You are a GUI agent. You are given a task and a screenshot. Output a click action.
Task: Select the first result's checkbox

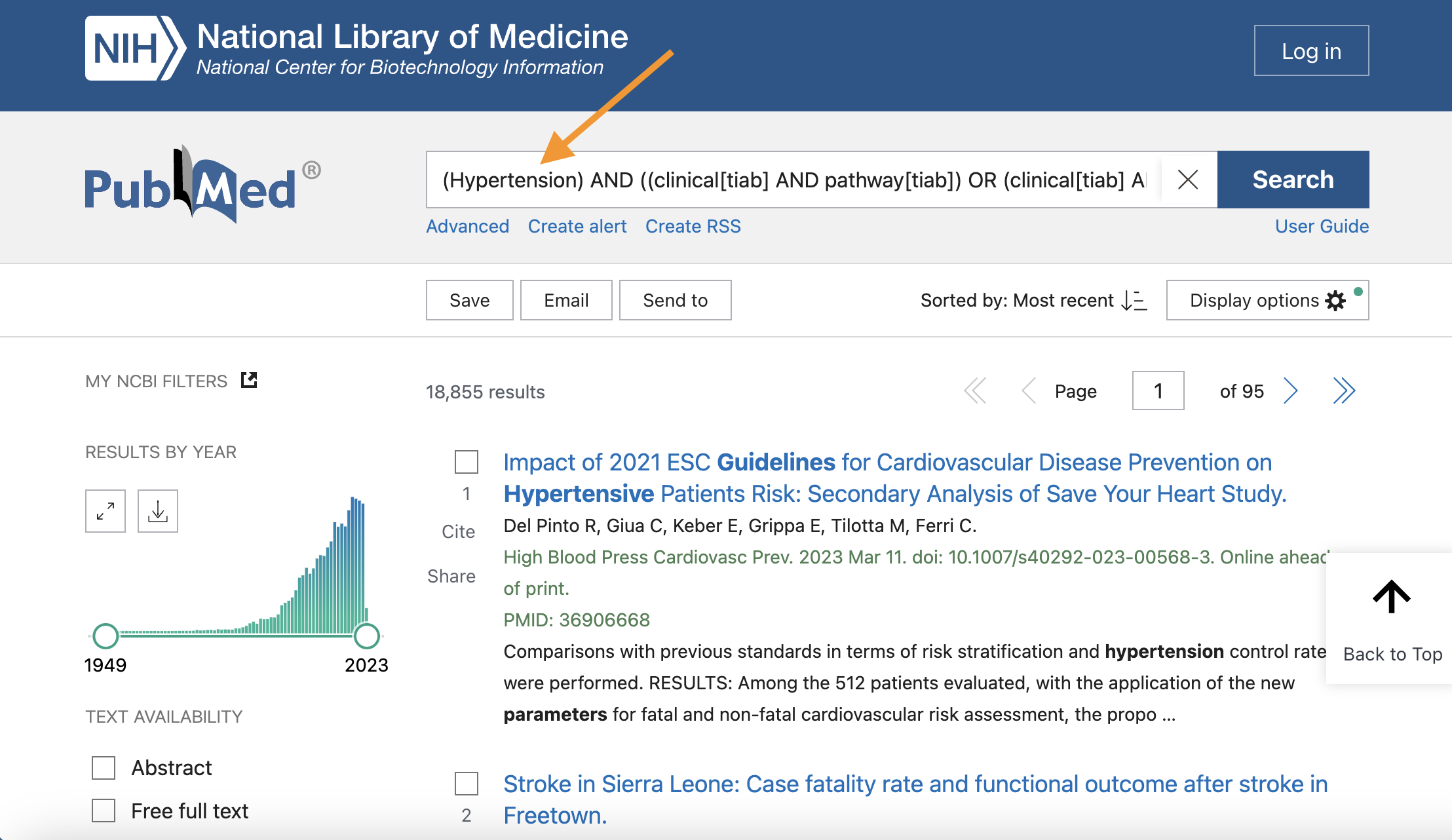click(467, 462)
